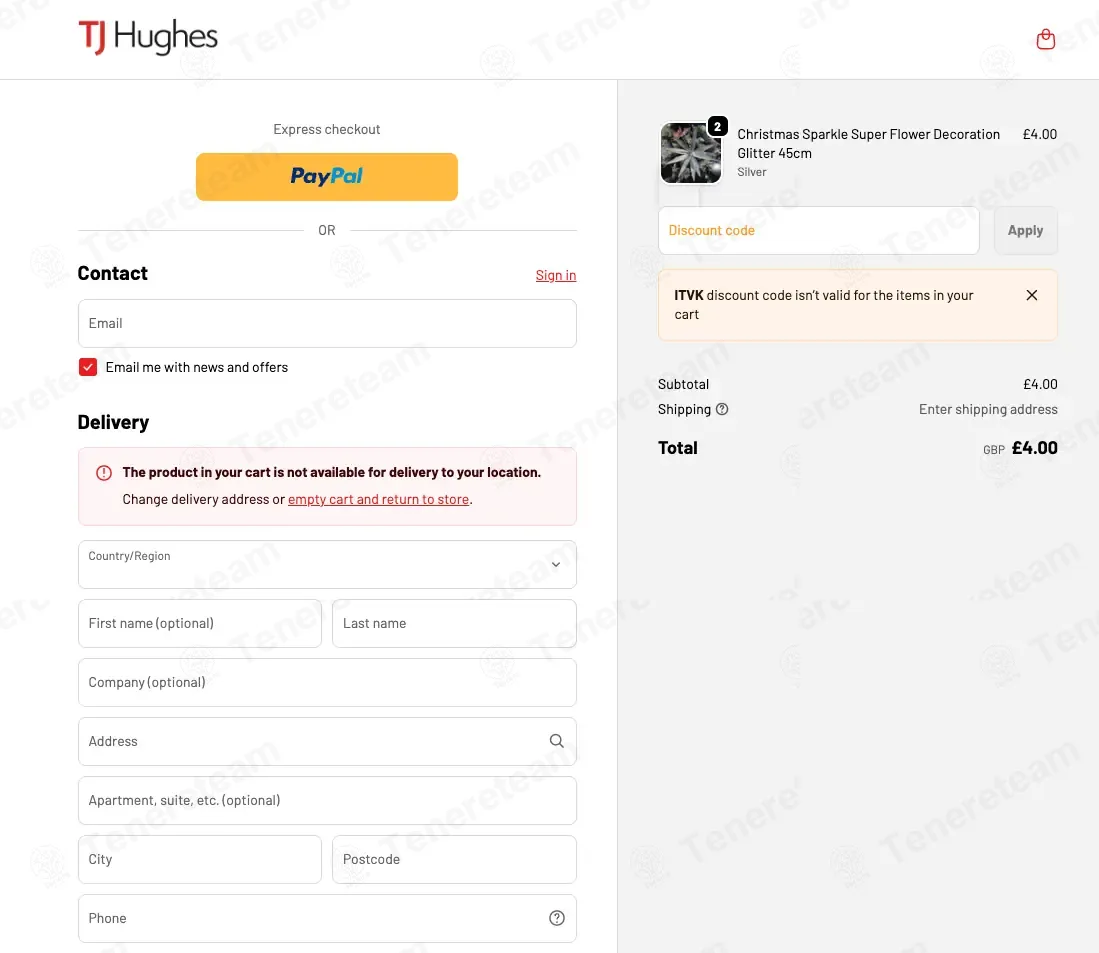
Task: Uncheck Email me with news and offers
Action: tap(88, 367)
